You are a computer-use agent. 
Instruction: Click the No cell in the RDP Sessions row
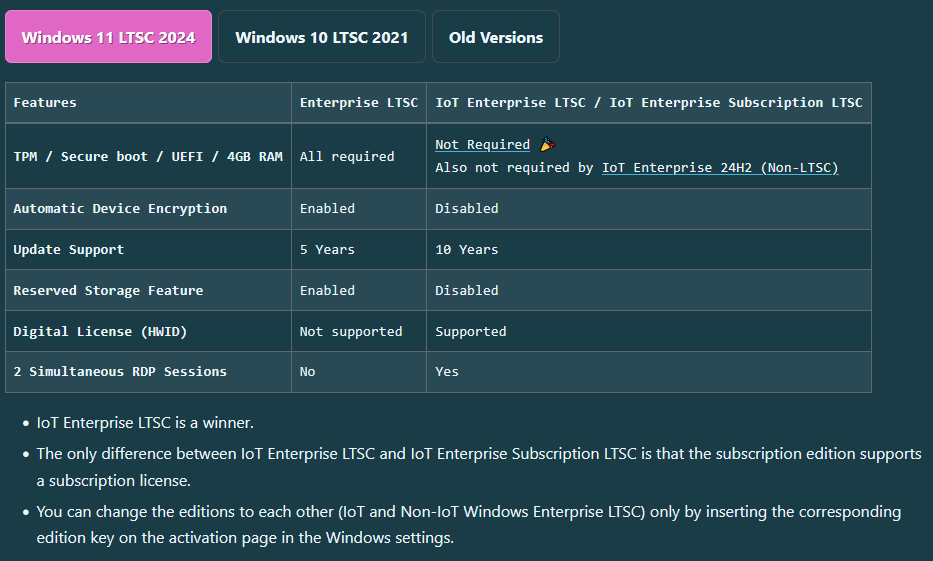(359, 372)
